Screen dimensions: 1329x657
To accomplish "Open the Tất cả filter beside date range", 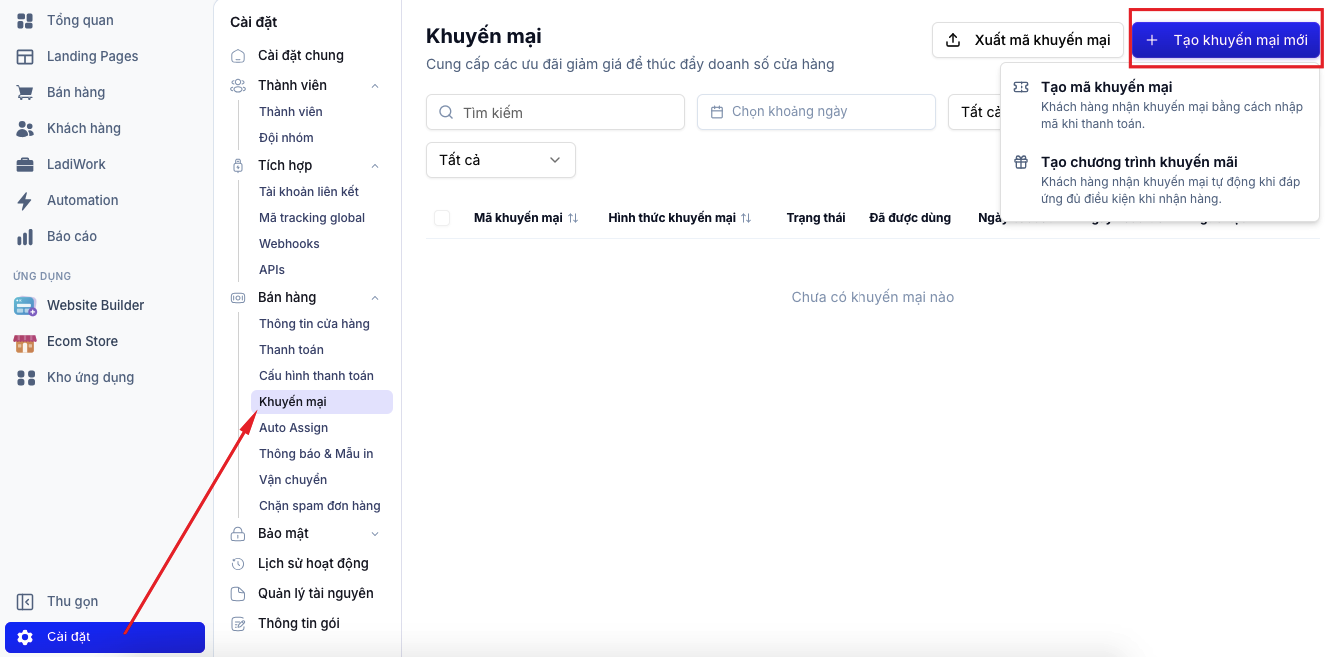I will [976, 112].
